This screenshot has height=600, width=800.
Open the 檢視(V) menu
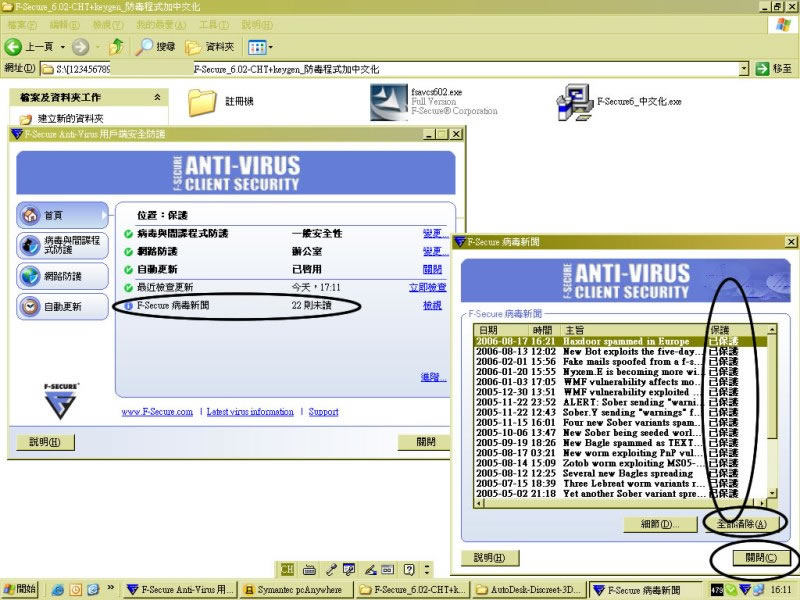click(108, 24)
